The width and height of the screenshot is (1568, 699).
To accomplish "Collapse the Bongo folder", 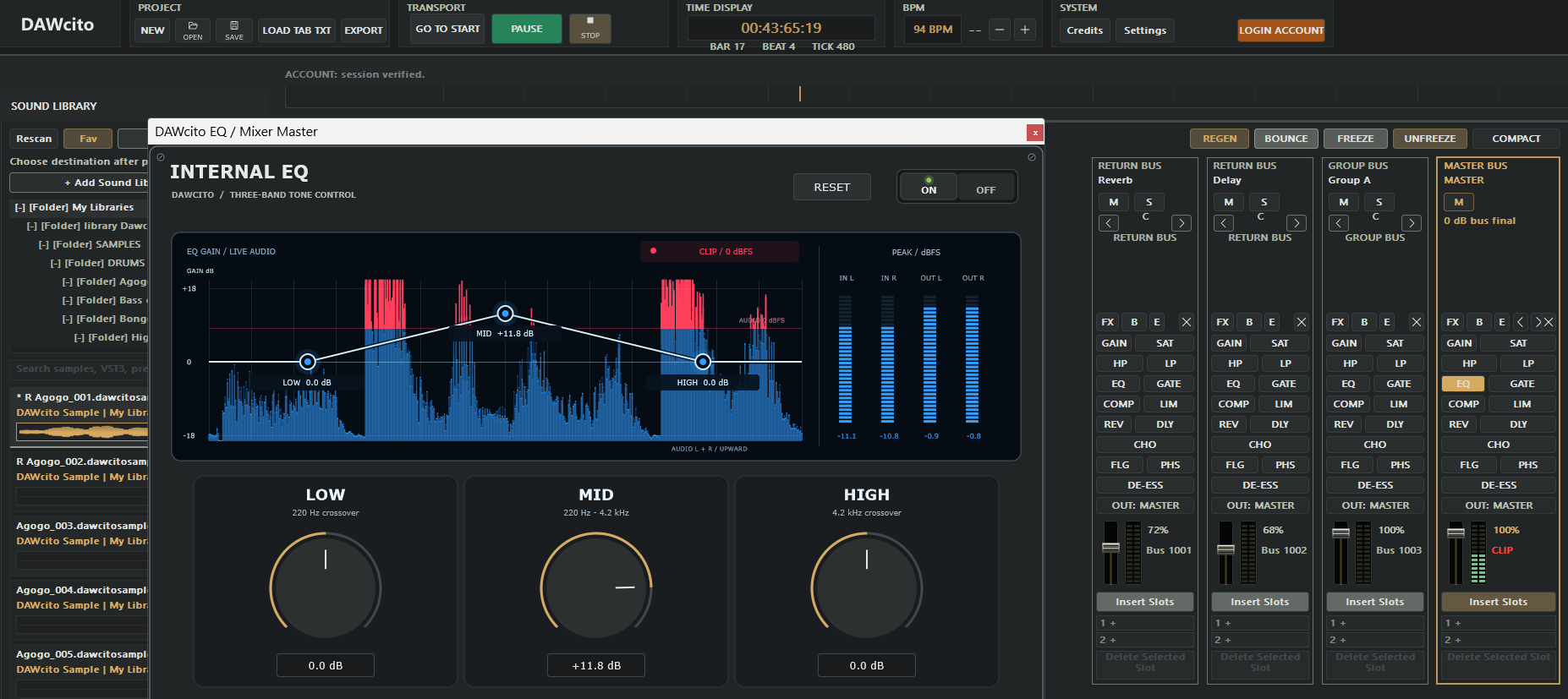I will [67, 319].
